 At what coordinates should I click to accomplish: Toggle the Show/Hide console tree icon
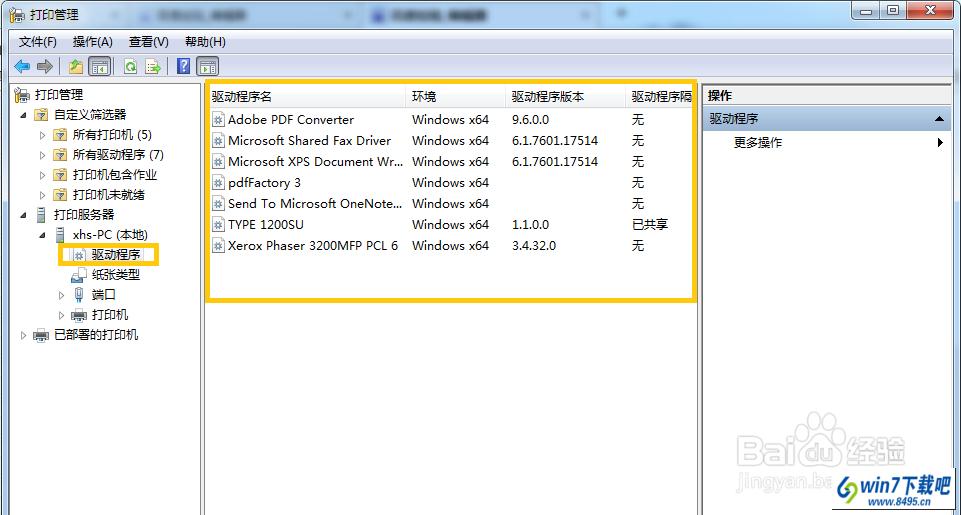click(99, 66)
